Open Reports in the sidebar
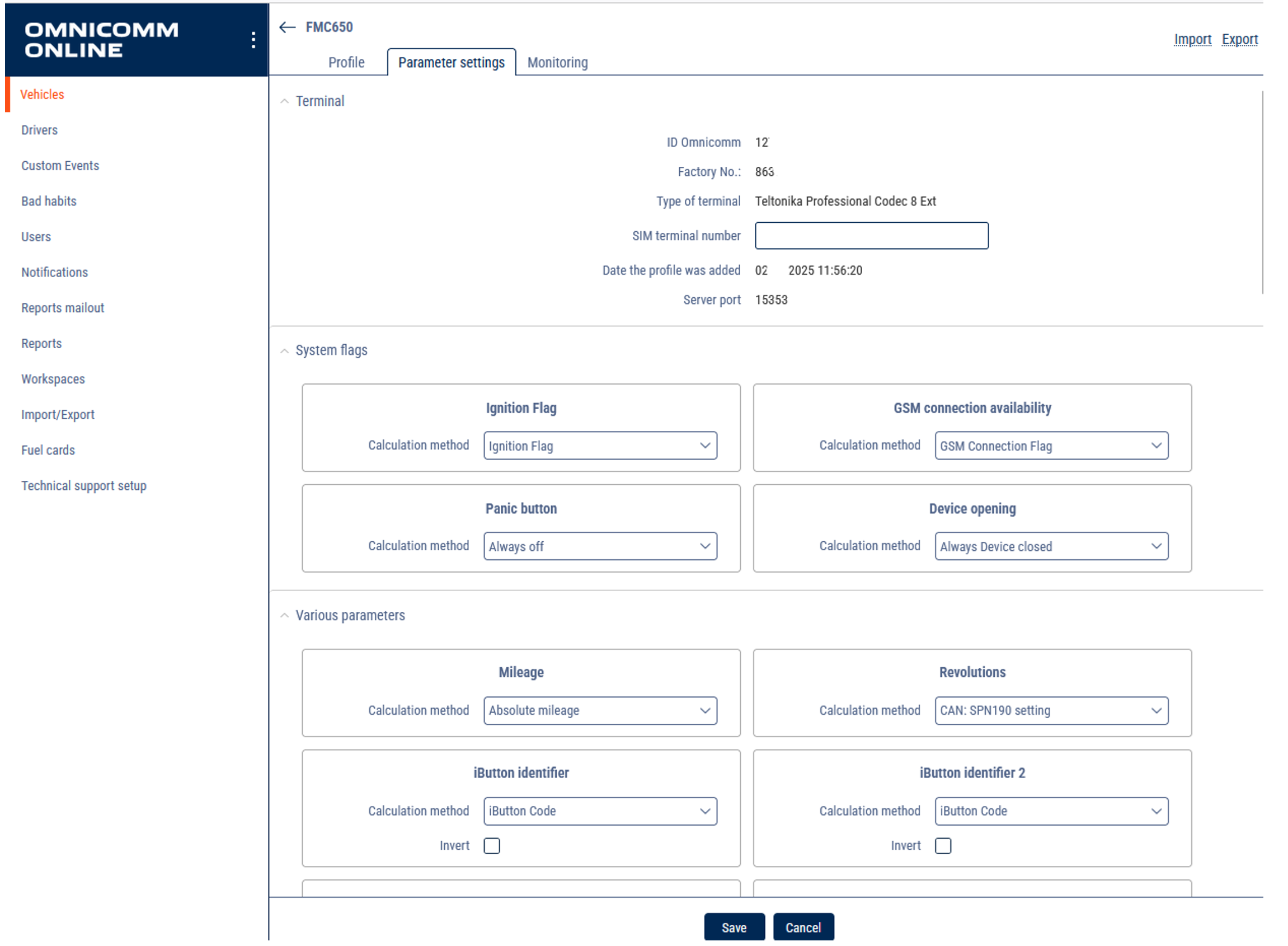Screen dimensions: 1288x946 pyautogui.click(x=41, y=343)
